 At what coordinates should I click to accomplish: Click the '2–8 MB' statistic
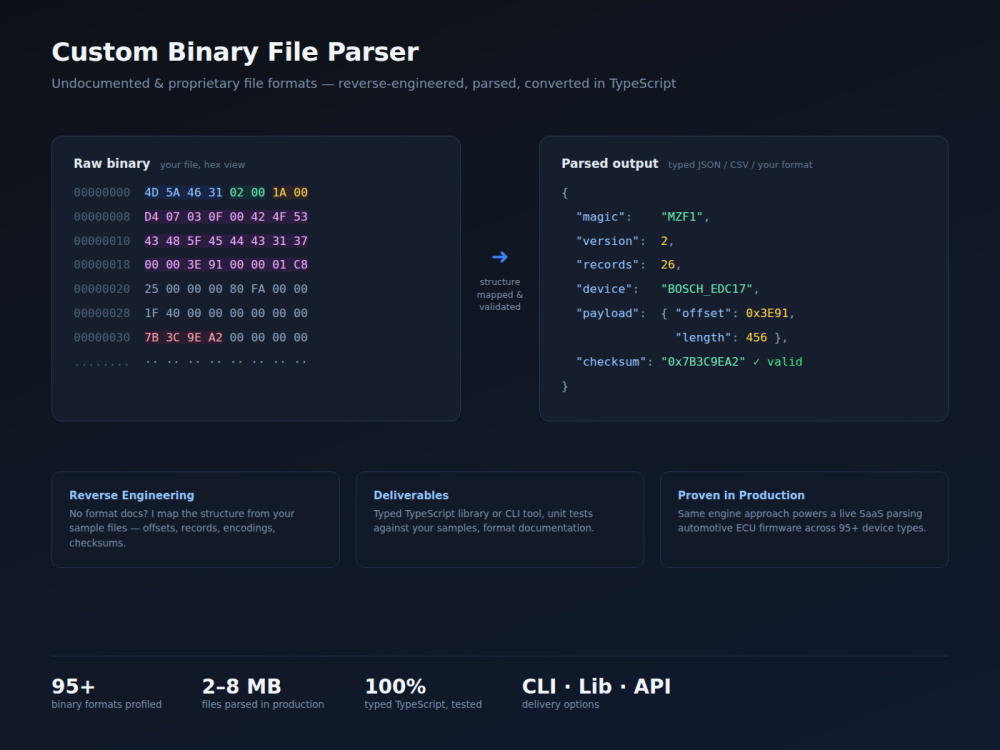point(242,686)
